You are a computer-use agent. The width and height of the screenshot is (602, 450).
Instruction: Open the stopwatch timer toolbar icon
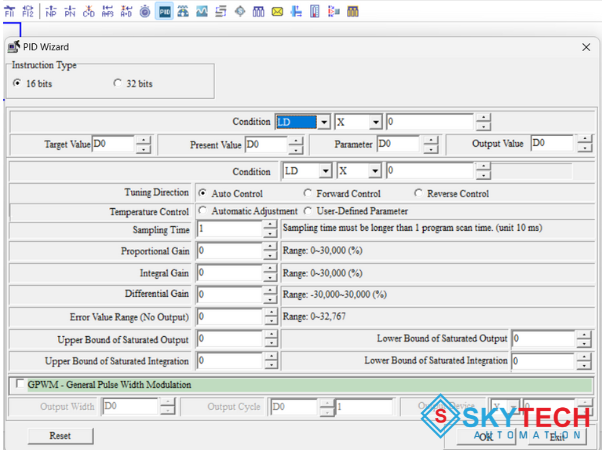(x=145, y=12)
